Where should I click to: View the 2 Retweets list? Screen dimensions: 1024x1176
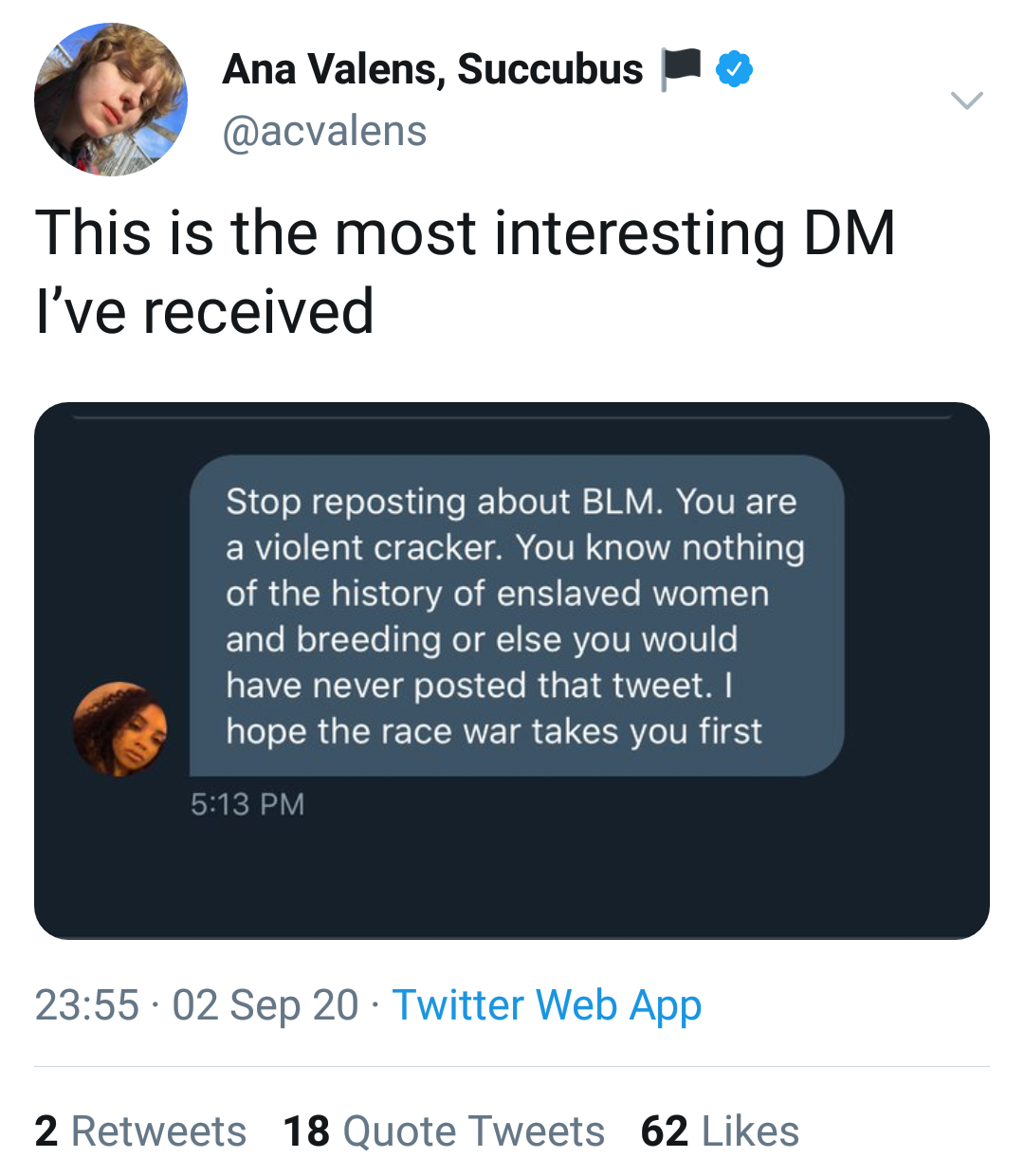click(x=140, y=1131)
